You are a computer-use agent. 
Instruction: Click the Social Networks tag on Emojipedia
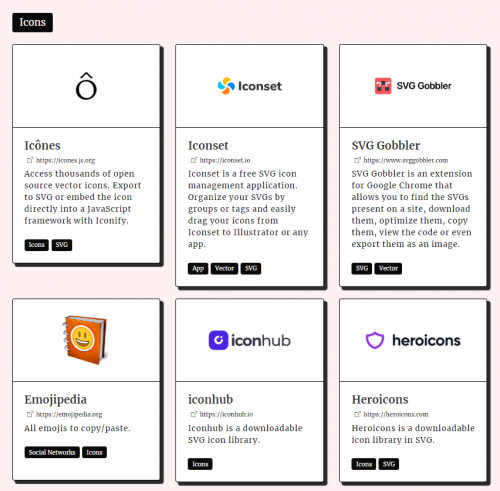52,452
